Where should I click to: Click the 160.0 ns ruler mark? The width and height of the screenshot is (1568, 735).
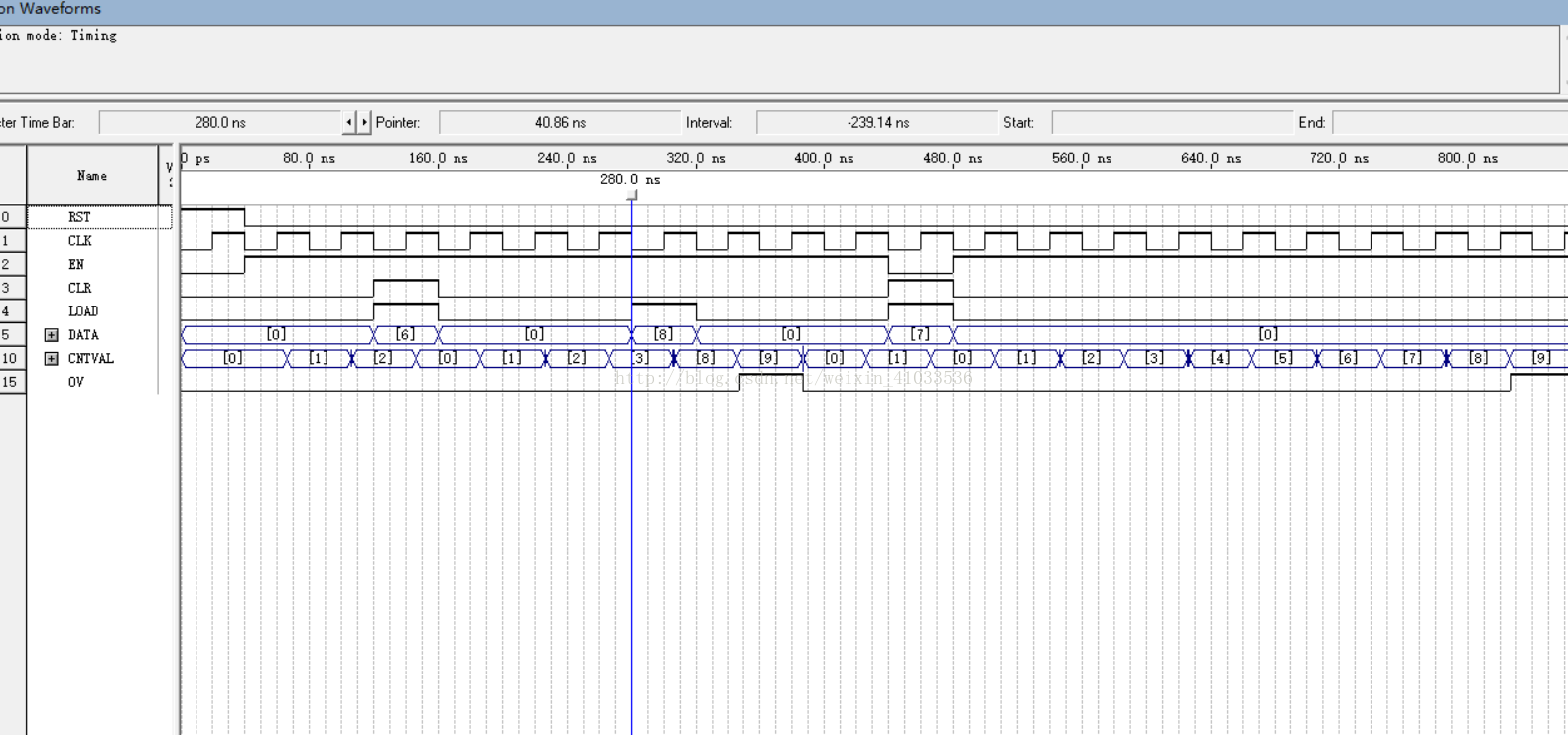click(439, 158)
